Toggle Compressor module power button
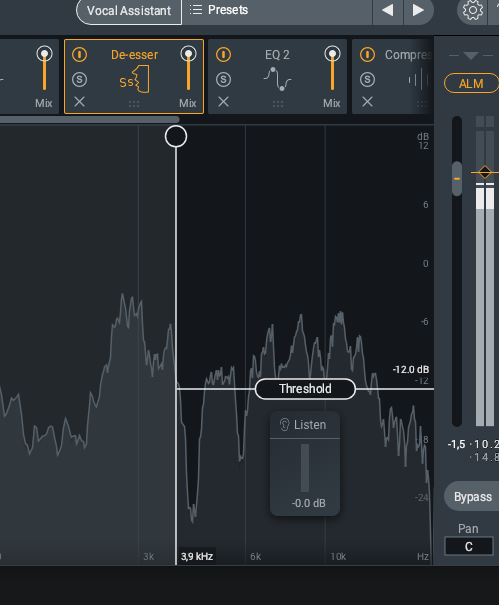This screenshot has height=605, width=499. coord(367,55)
